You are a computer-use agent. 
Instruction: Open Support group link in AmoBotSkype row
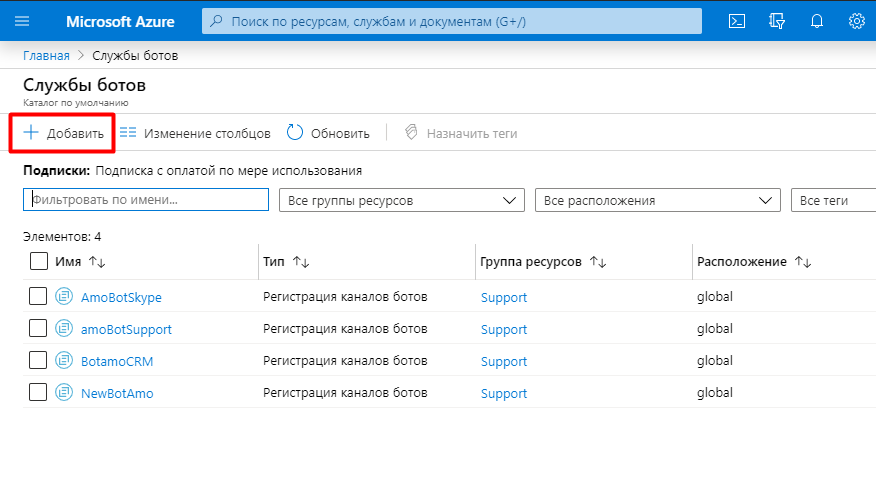pos(504,298)
